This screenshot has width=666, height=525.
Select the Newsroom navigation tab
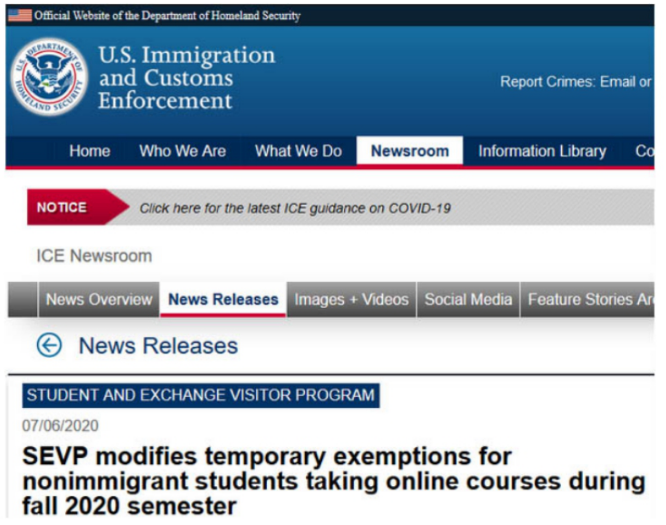coord(410,151)
